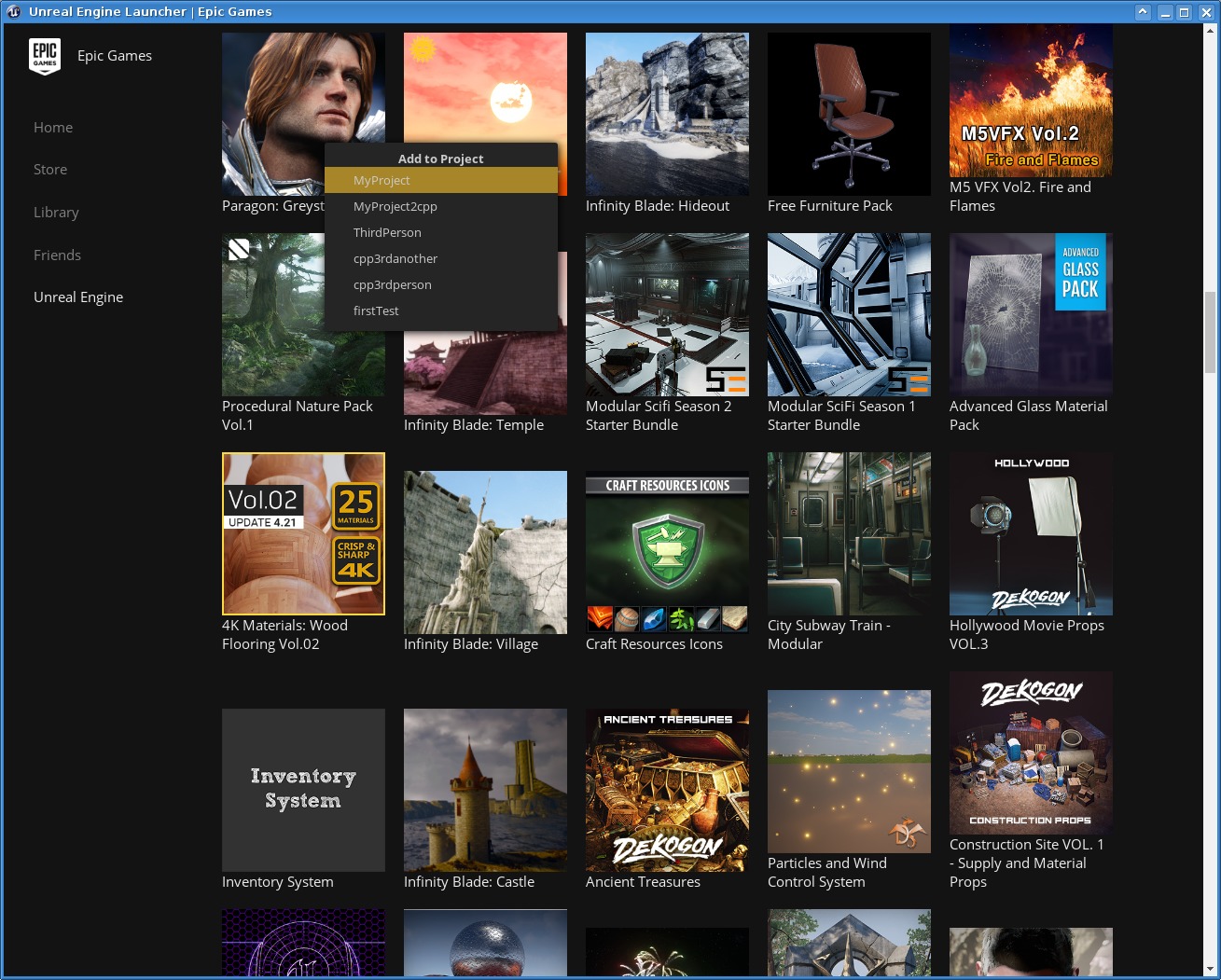Go to the Store page
The height and width of the screenshot is (980, 1221).
pos(50,170)
